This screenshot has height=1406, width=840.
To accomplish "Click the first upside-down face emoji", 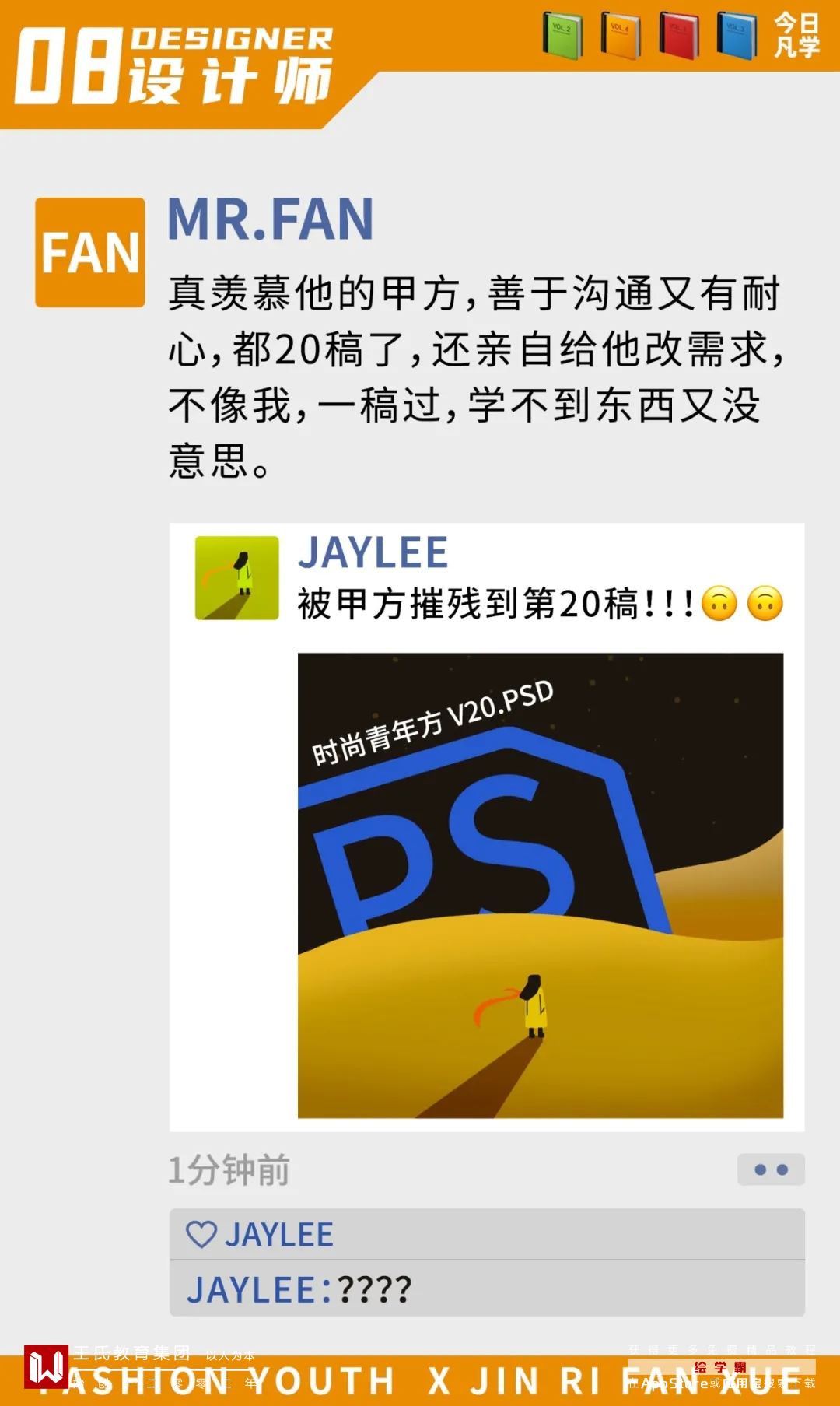I will pyautogui.click(x=719, y=604).
